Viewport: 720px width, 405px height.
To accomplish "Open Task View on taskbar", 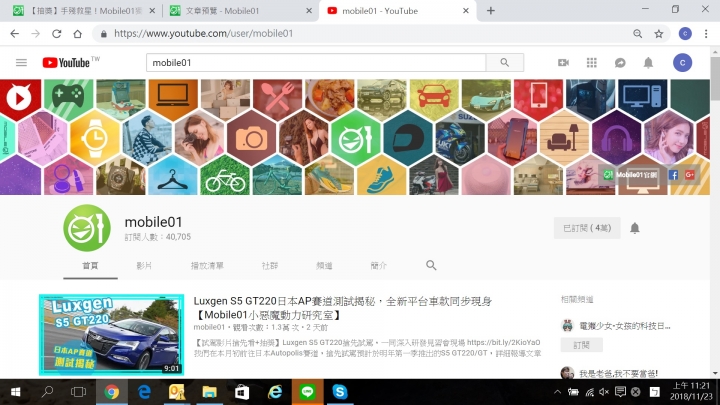I will click(x=79, y=392).
